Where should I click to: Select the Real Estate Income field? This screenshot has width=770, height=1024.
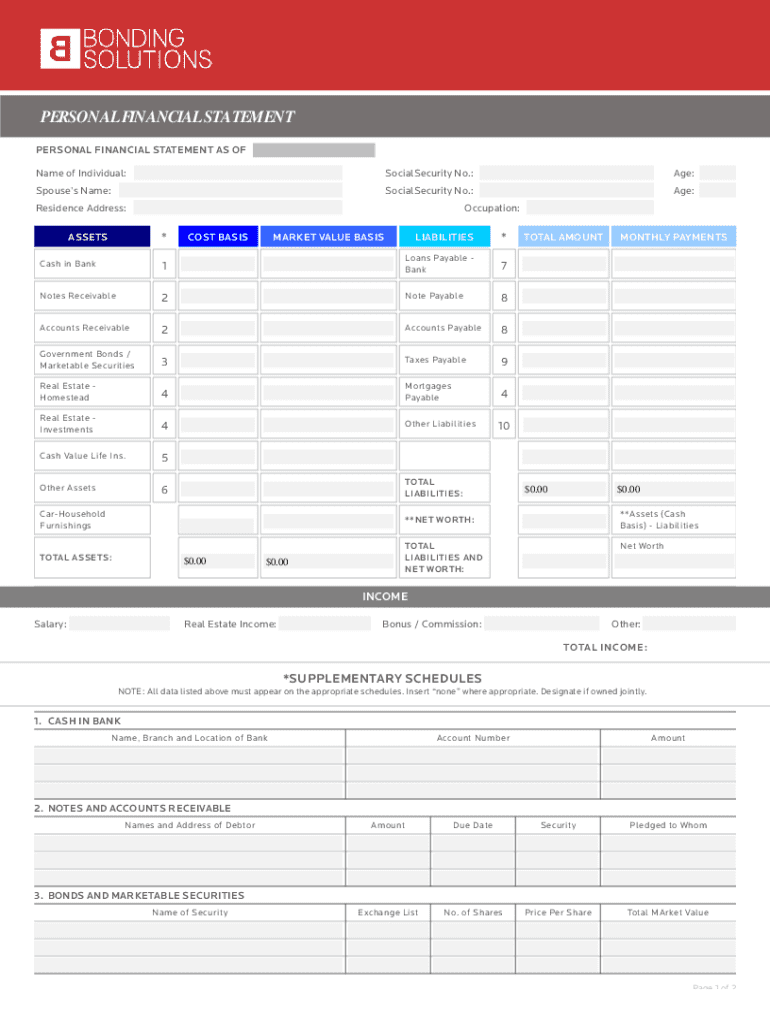tap(327, 624)
